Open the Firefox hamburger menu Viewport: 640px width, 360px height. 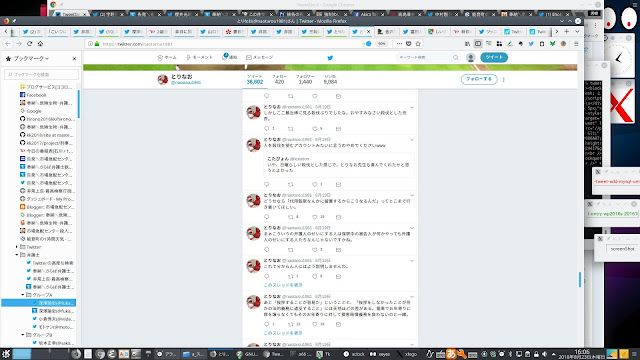pos(576,44)
